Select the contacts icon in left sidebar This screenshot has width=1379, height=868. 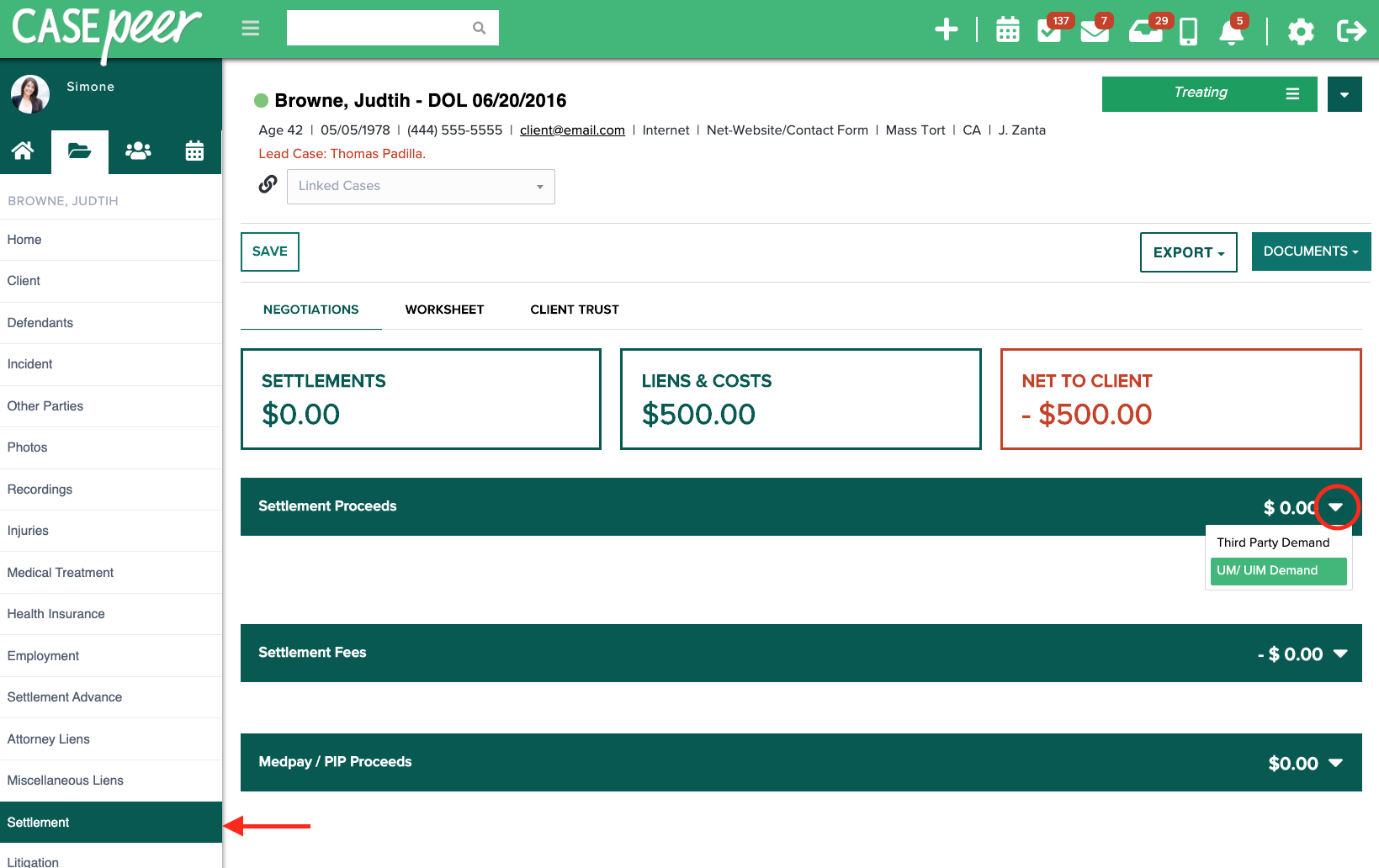click(x=137, y=151)
